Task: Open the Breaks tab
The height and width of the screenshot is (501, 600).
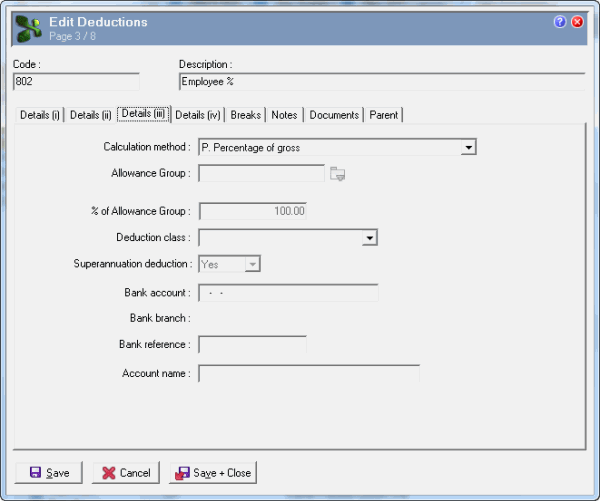Action: click(x=246, y=115)
